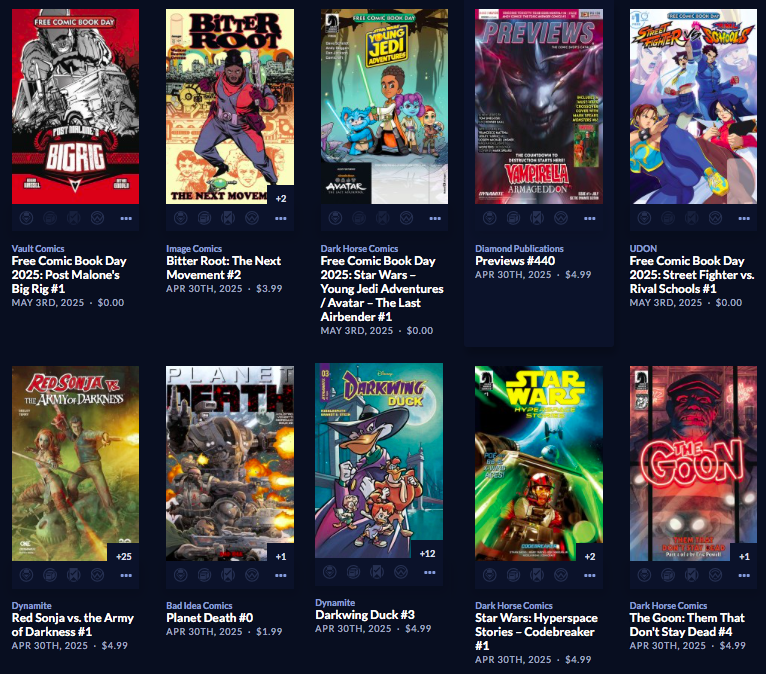This screenshot has width=766, height=674.
Task: Open the Previews #440 title link
Action: (515, 261)
